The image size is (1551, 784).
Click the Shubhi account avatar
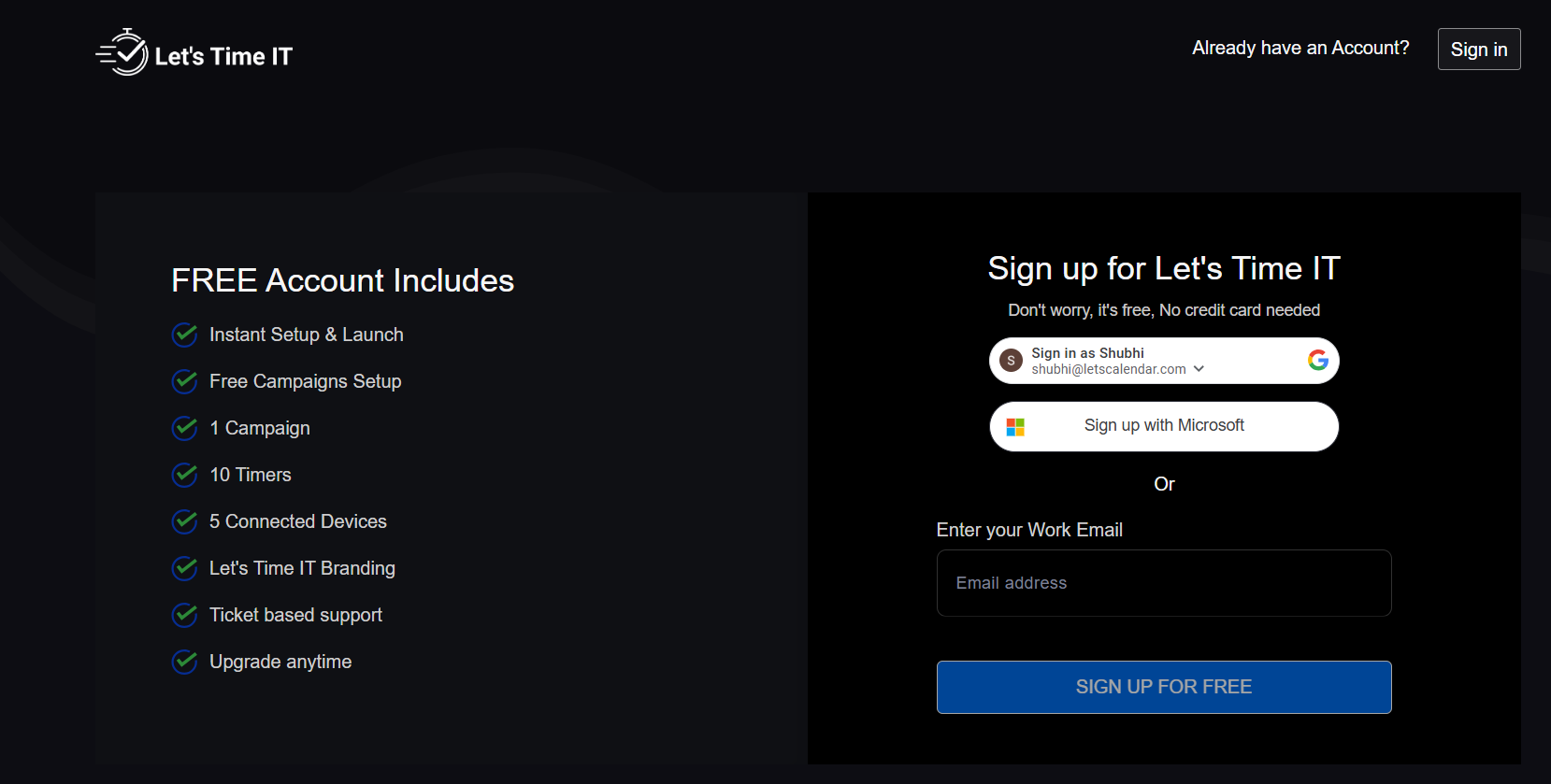(x=1011, y=361)
